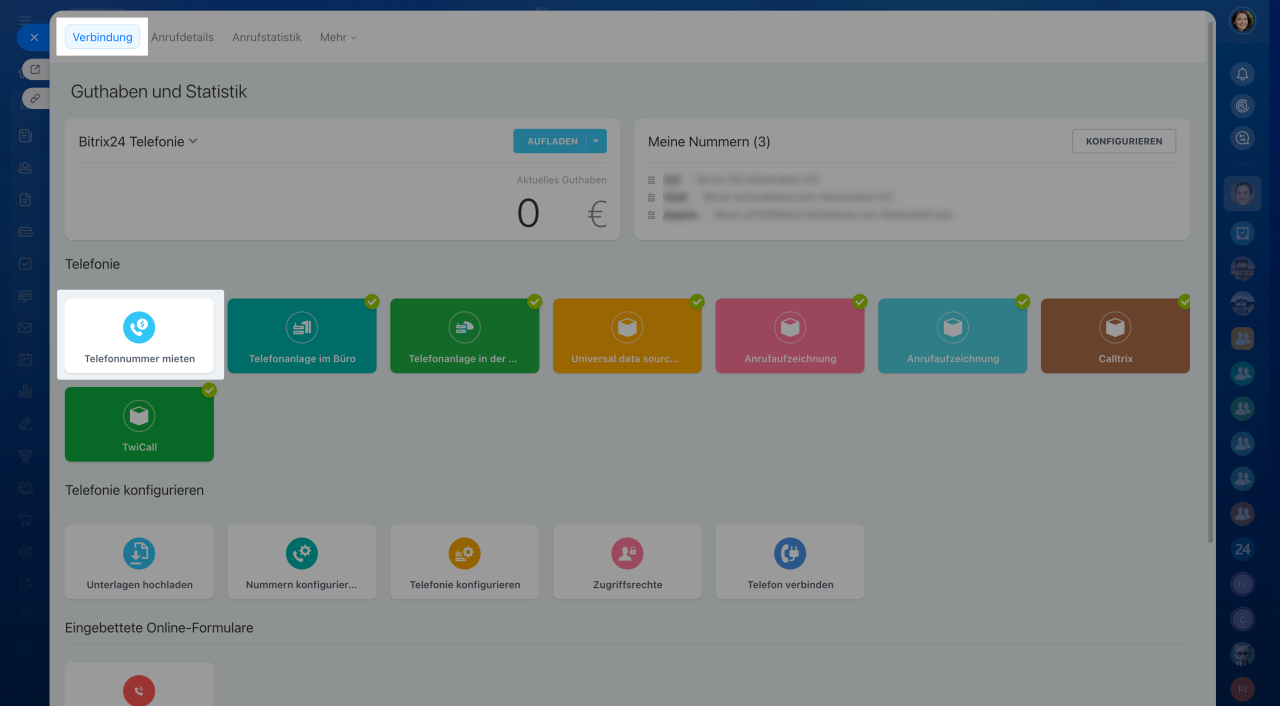Image resolution: width=1280 pixels, height=706 pixels.
Task: Click the user profile avatar at top right
Action: pos(1242,21)
